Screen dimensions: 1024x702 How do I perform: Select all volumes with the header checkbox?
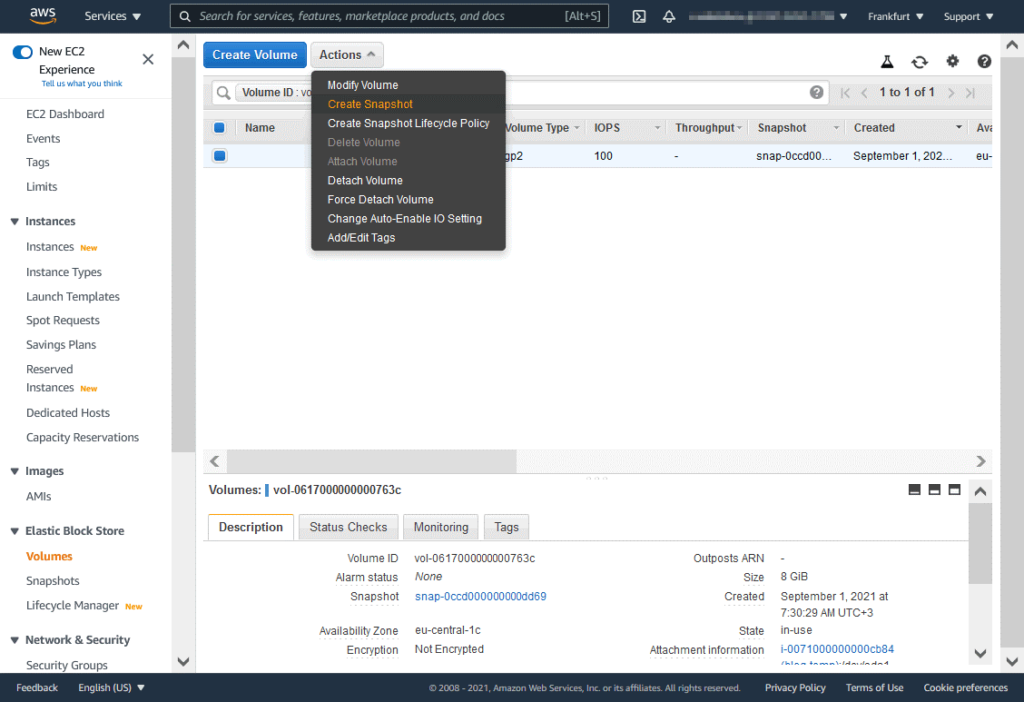point(220,127)
